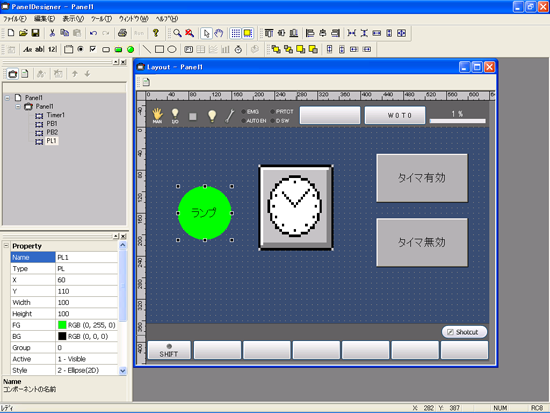Open the 表示 menu

click(x=73, y=19)
